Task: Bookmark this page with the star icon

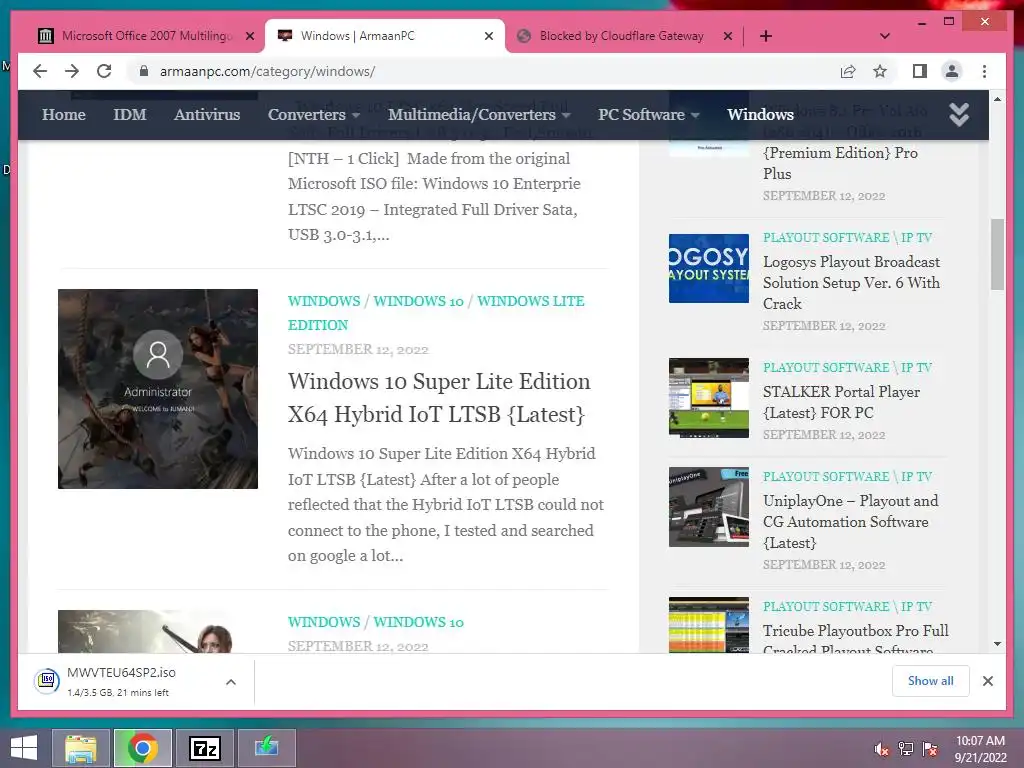Action: click(880, 71)
